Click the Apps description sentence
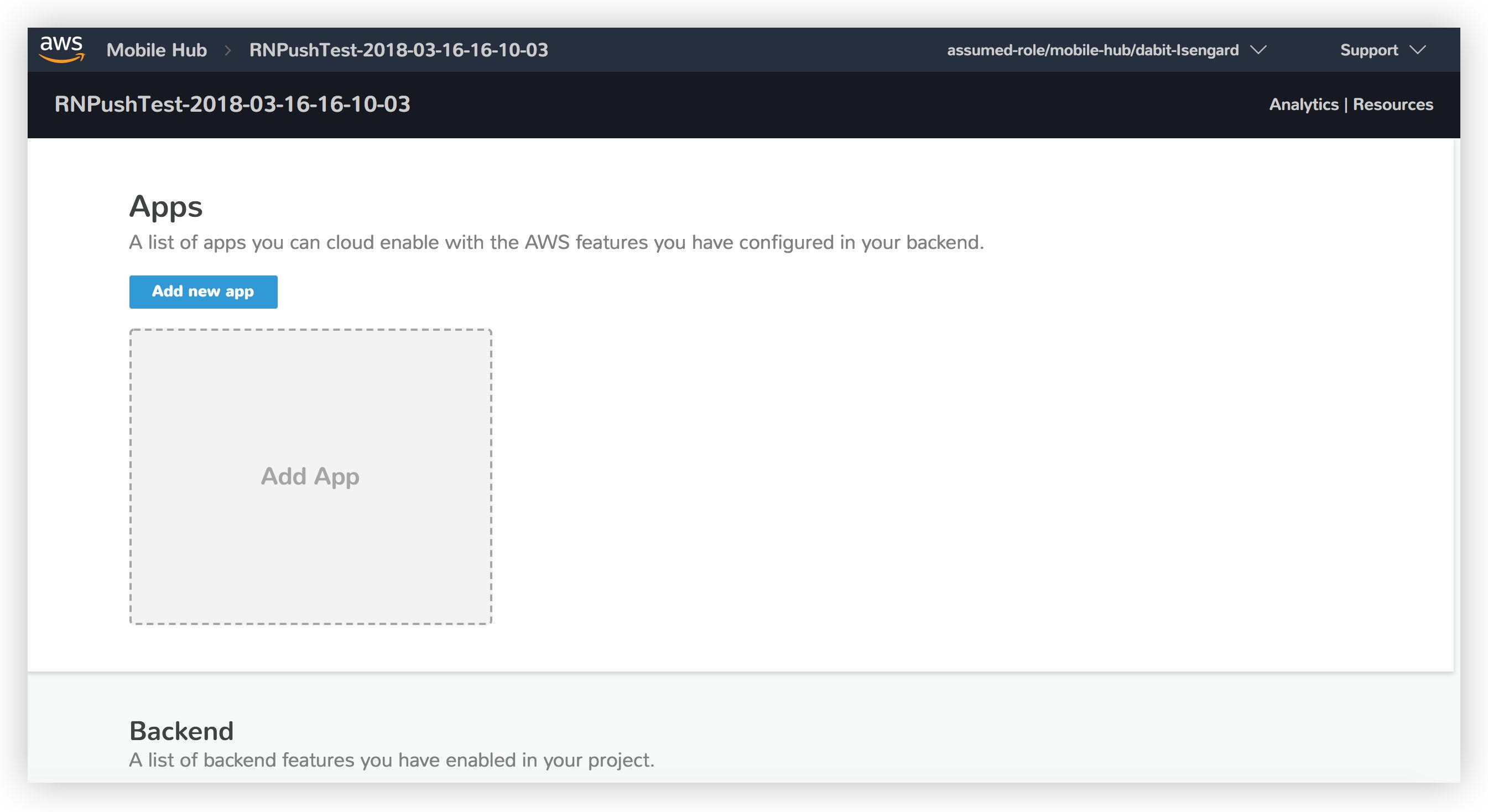Image resolution: width=1488 pixels, height=812 pixels. click(556, 243)
